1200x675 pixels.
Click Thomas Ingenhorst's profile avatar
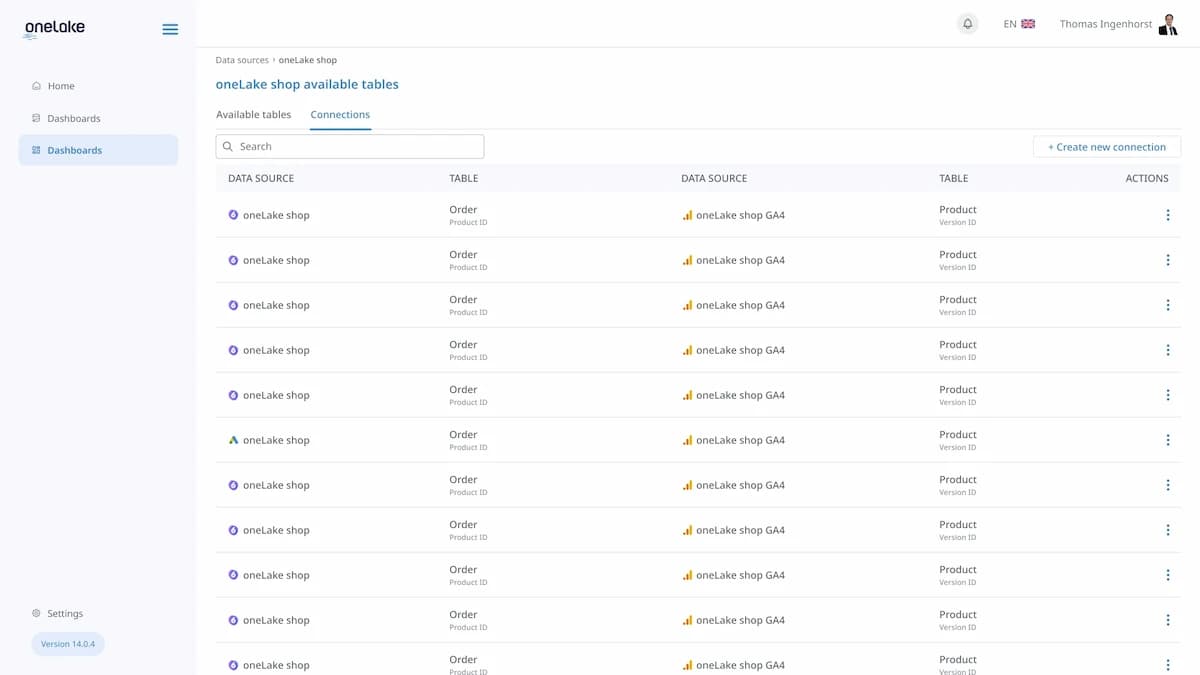(1167, 24)
